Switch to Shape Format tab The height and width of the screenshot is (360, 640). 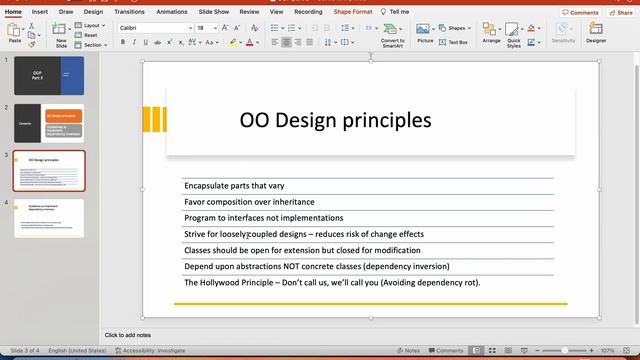click(353, 12)
